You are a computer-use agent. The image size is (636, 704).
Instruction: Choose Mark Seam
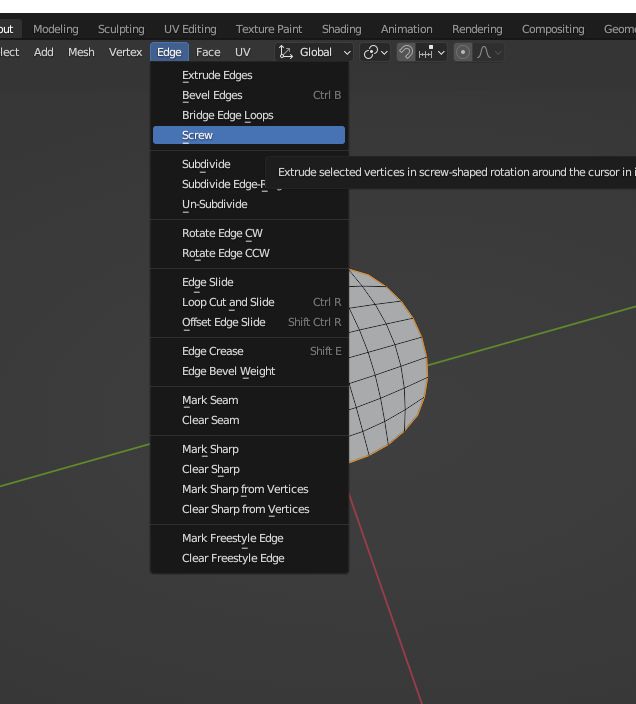click(x=249, y=400)
